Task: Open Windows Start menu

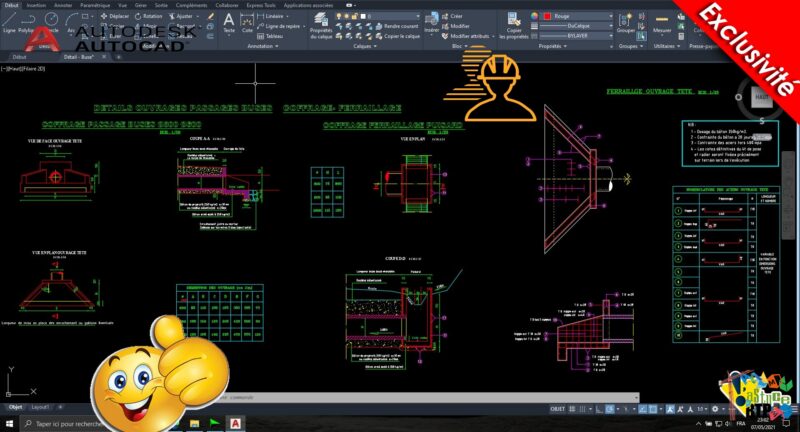Action: point(9,423)
